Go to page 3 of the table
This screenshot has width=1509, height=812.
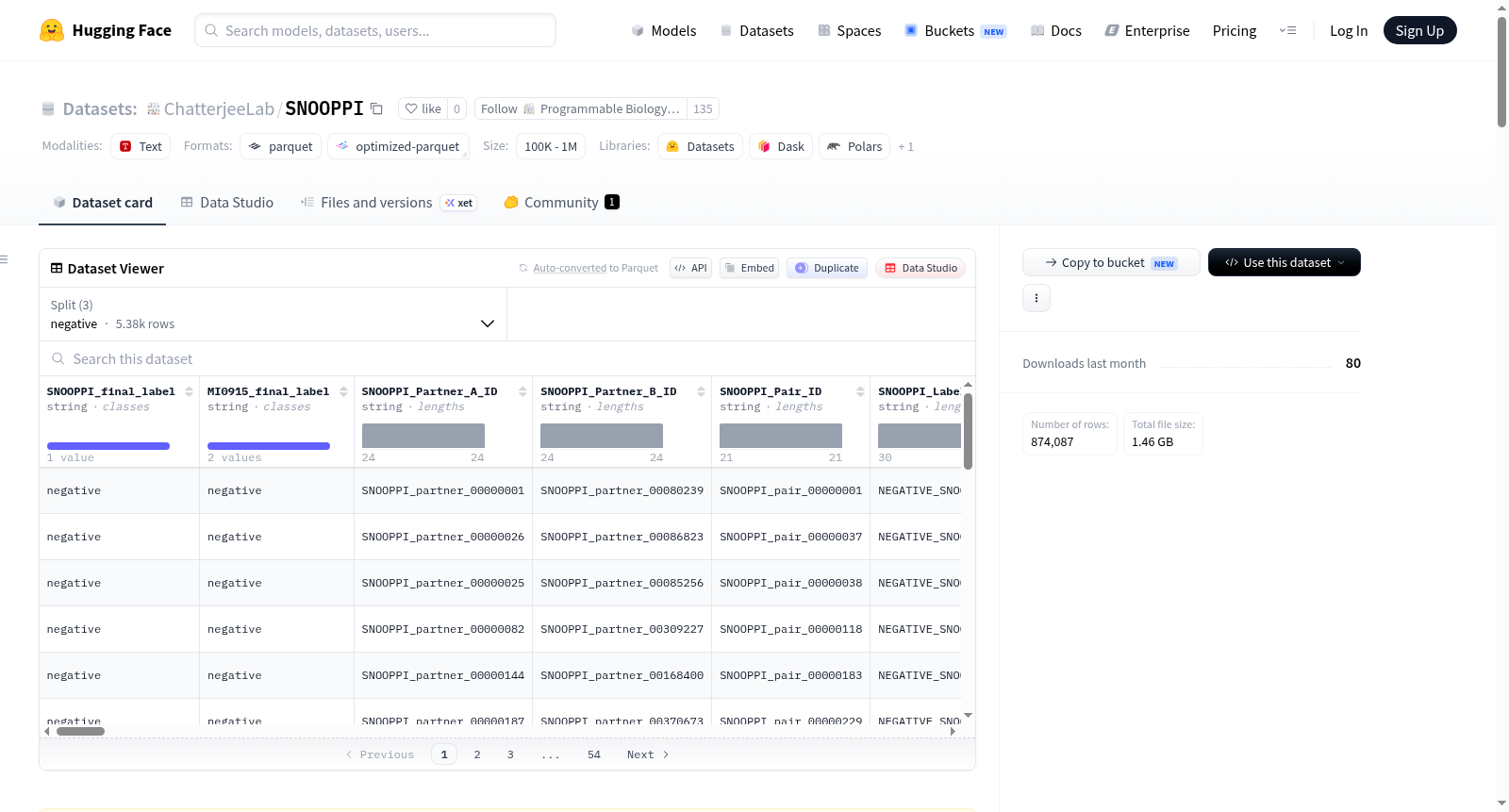click(x=510, y=754)
